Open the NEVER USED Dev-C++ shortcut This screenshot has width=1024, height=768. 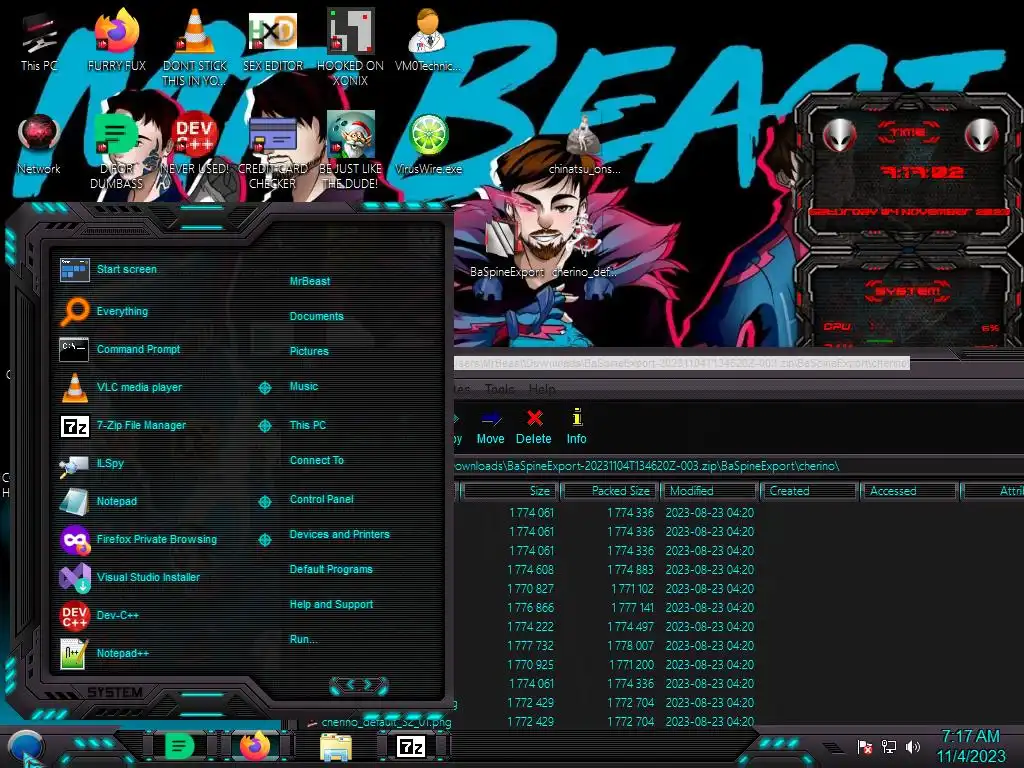tap(195, 145)
